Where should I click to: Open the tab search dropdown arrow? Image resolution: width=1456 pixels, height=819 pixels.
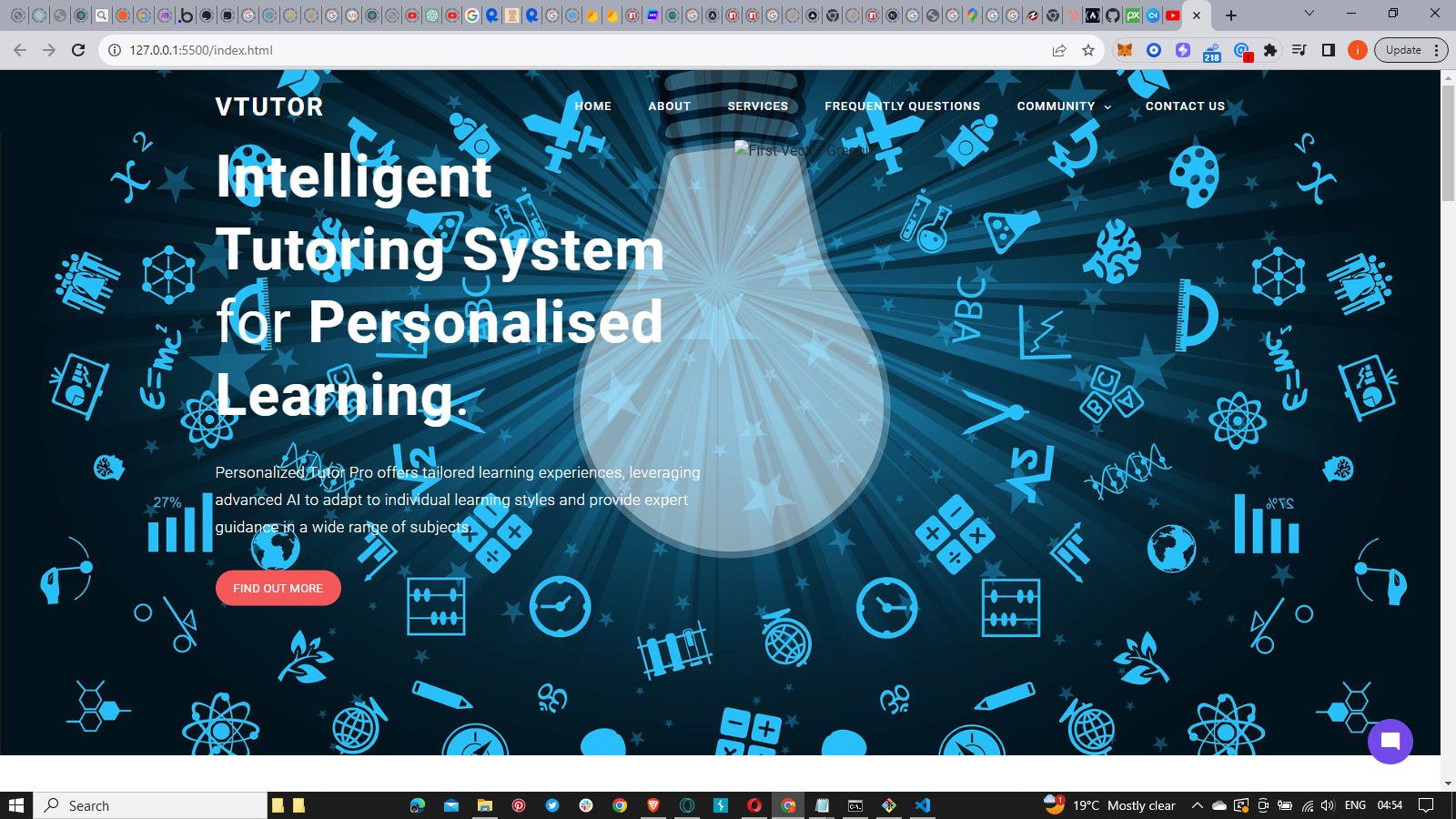click(1309, 13)
